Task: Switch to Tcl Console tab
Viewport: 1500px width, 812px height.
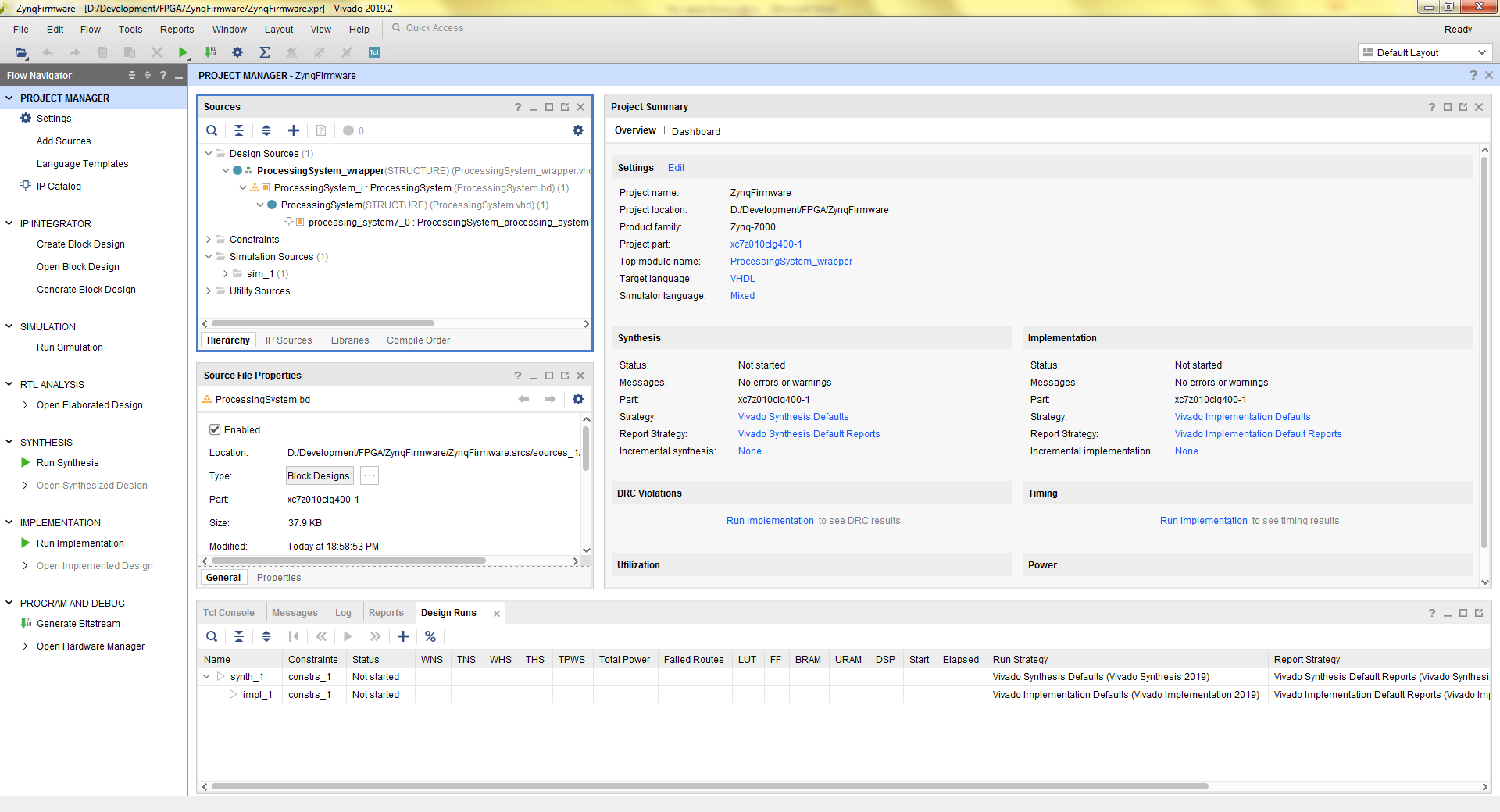Action: click(x=229, y=613)
